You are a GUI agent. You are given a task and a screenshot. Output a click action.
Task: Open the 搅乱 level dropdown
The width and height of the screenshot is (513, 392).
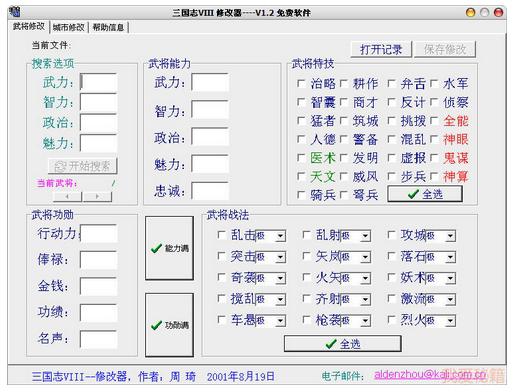coord(280,300)
